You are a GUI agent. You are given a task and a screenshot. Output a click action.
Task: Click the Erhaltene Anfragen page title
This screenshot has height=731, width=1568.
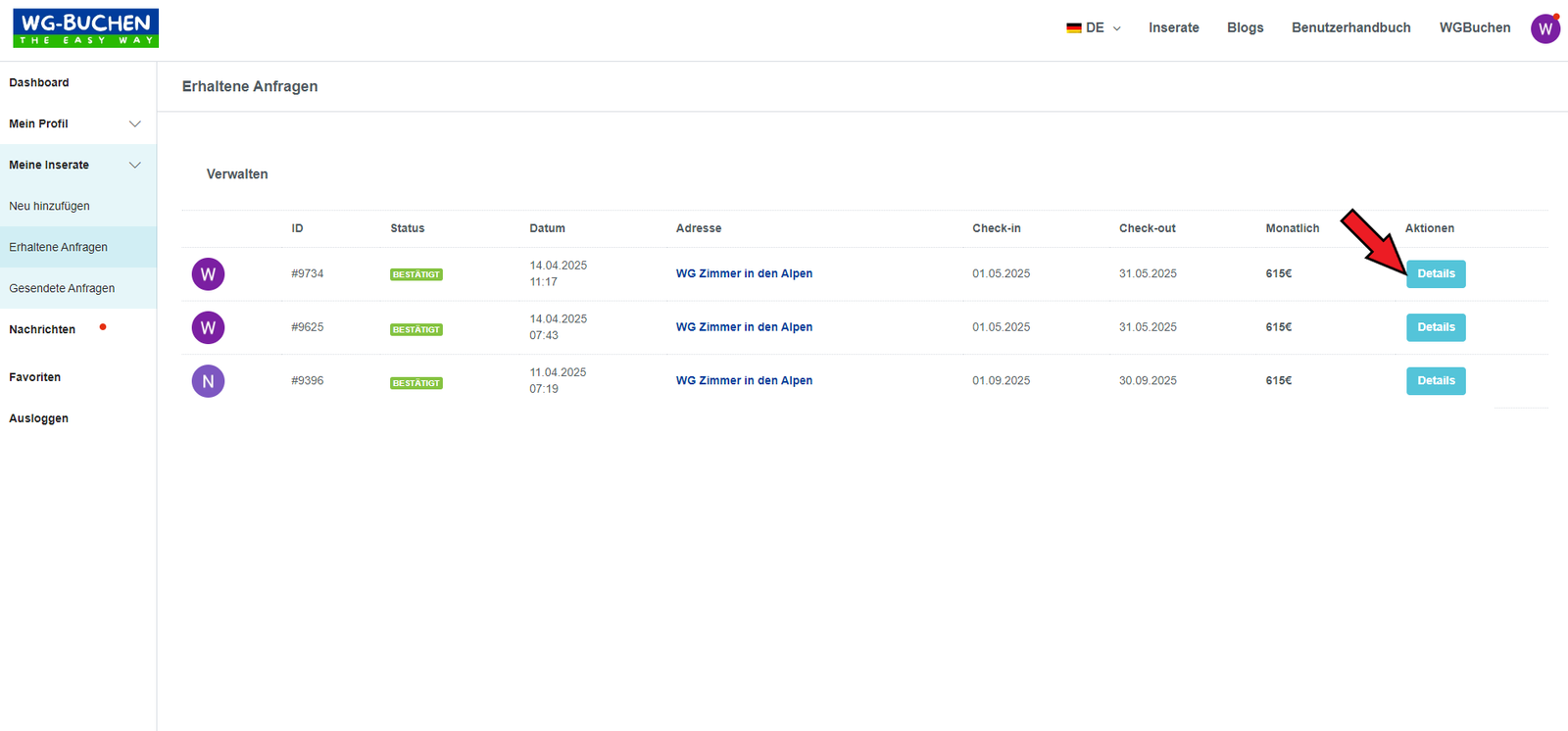coord(250,86)
